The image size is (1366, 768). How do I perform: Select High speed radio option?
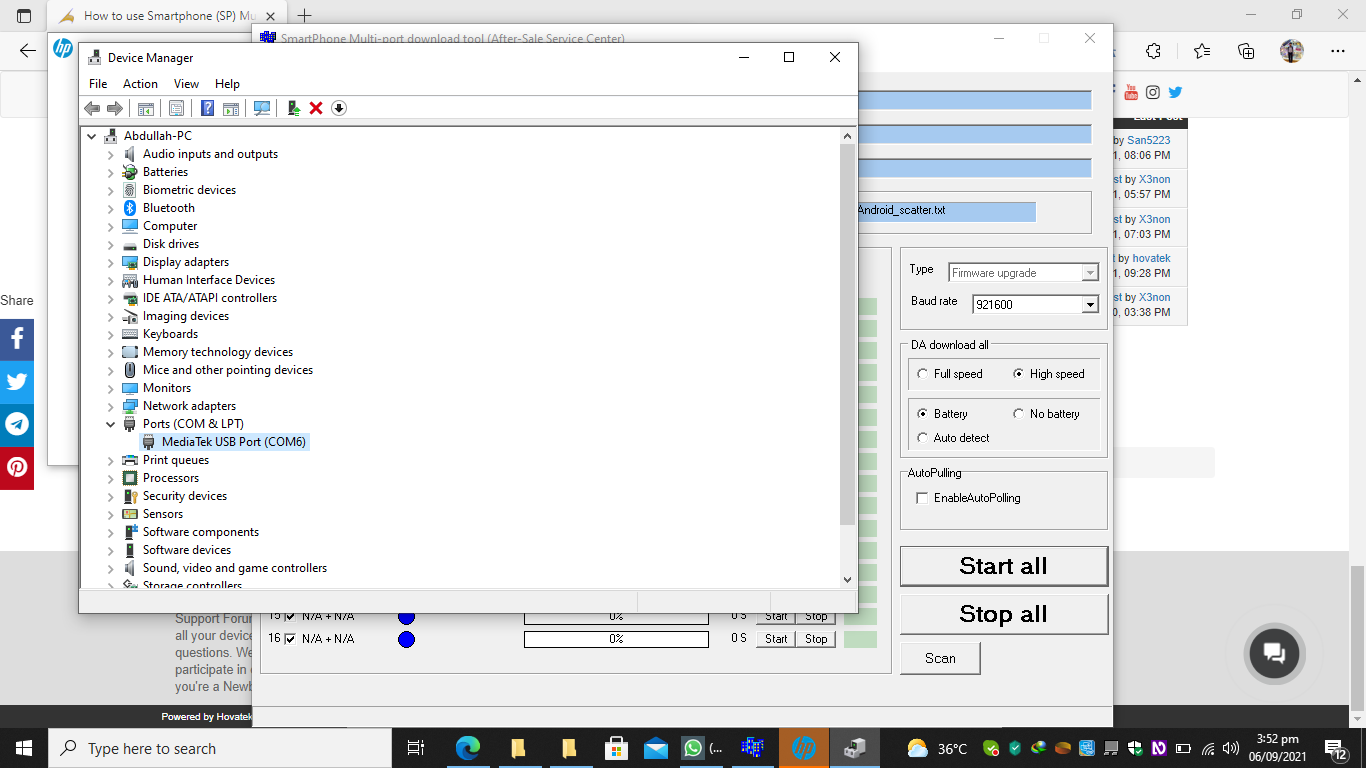point(1018,374)
